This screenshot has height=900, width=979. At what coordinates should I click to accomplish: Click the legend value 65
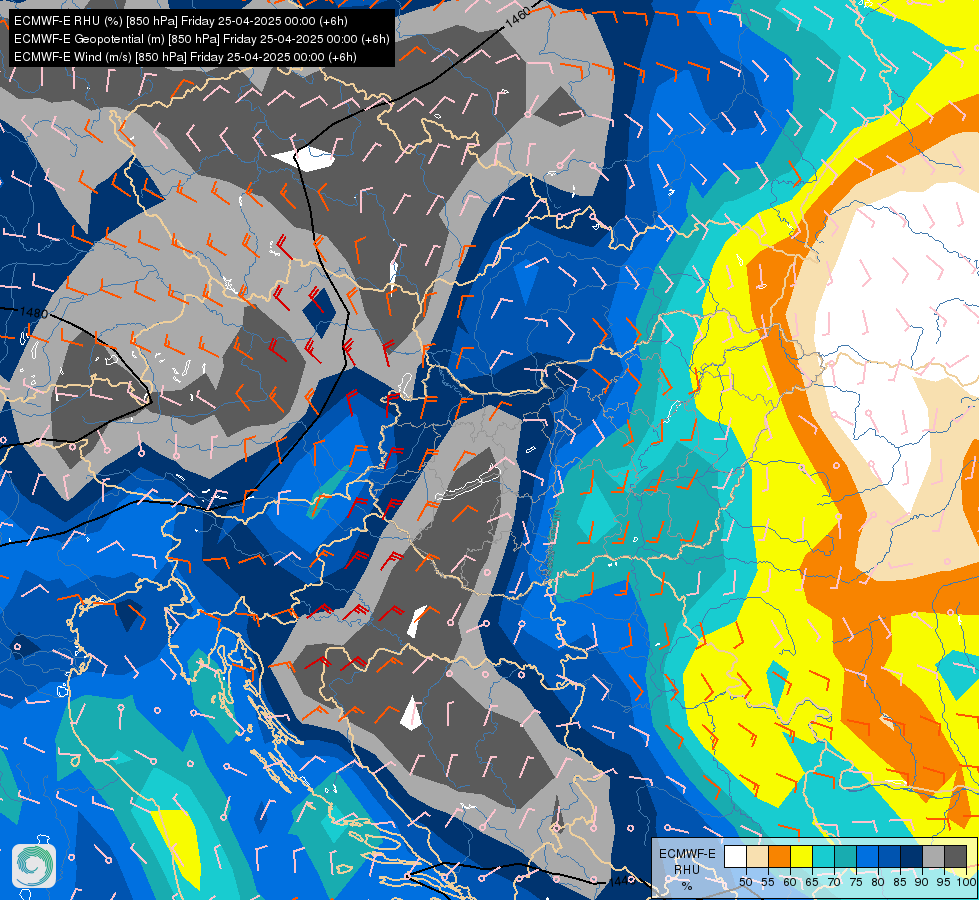pyautogui.click(x=812, y=882)
